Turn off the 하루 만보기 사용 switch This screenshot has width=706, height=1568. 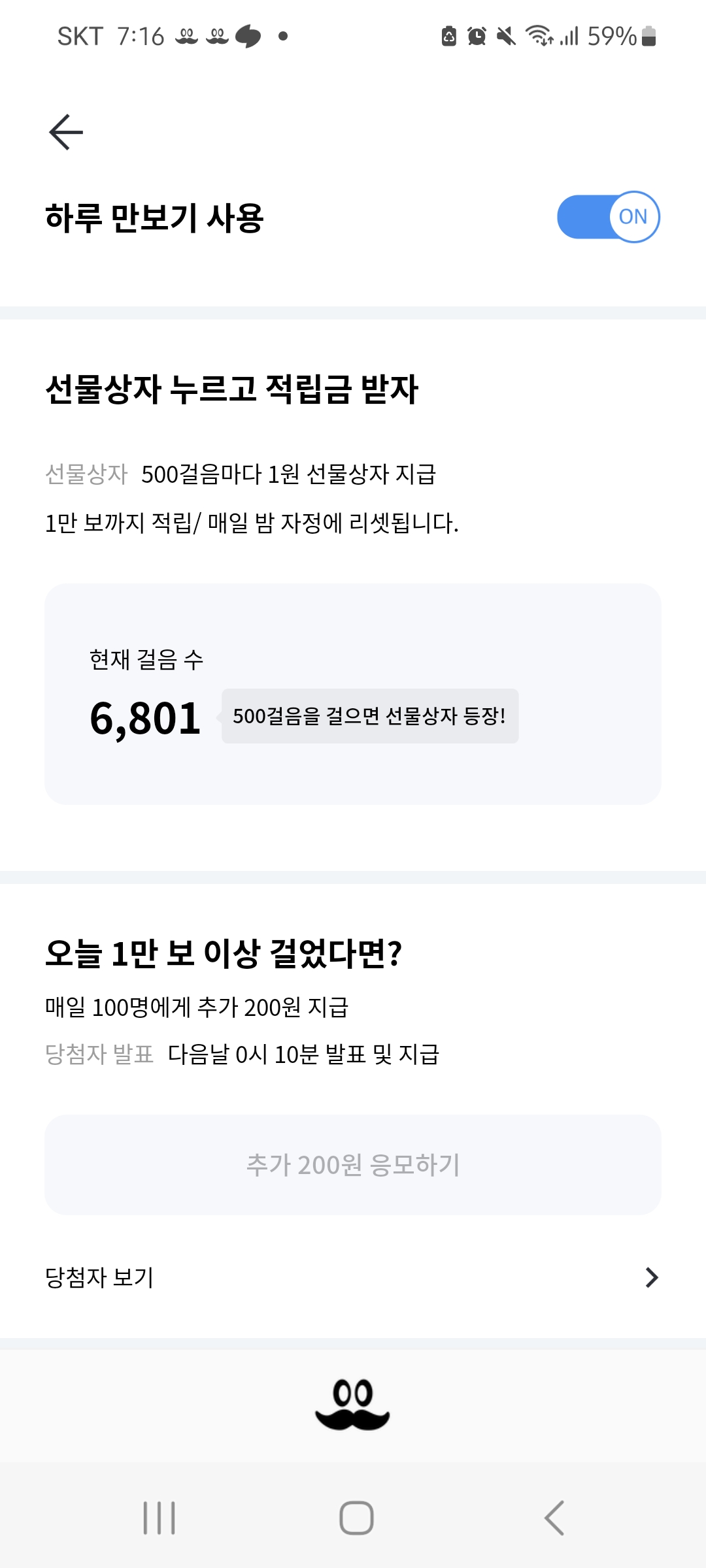click(x=608, y=217)
